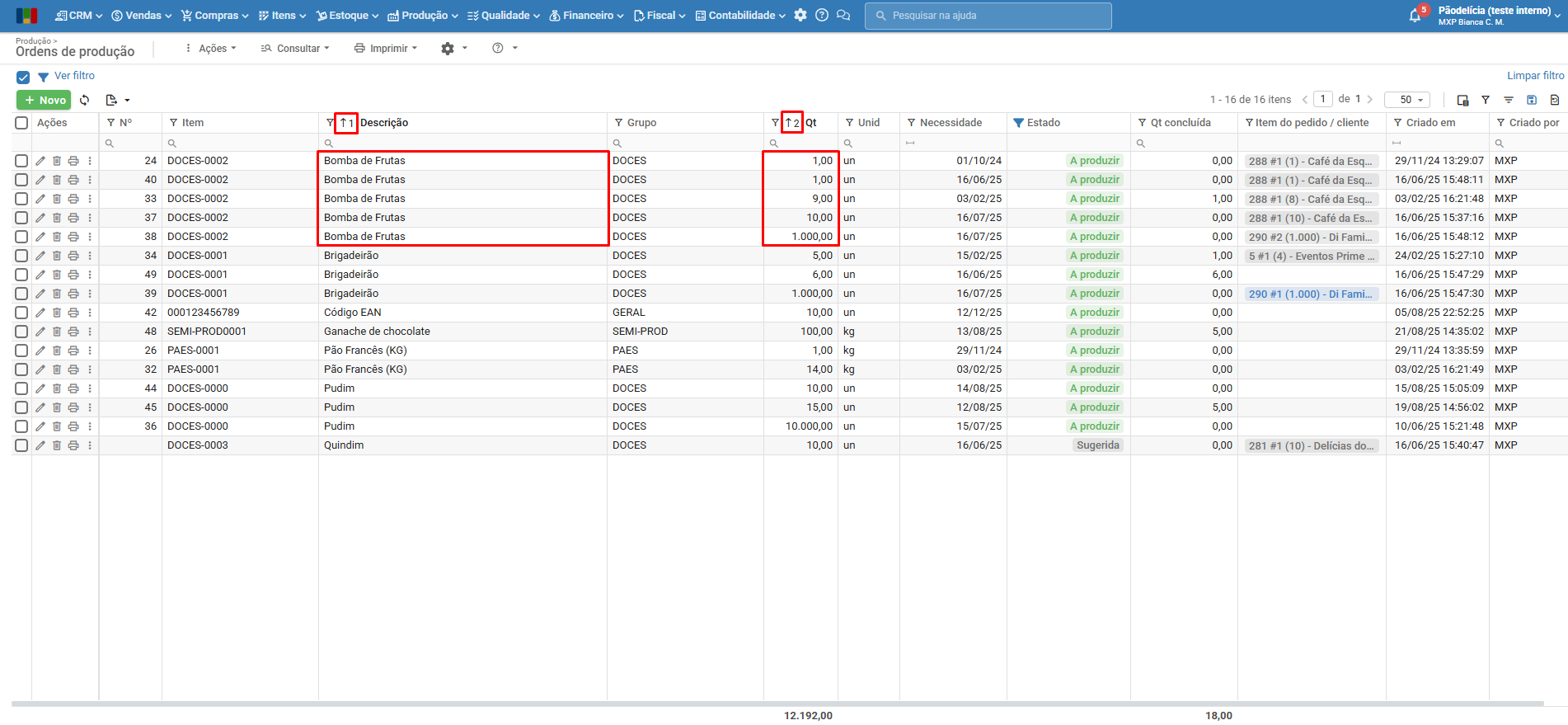1568x725 pixels.
Task: Open the chat messages icon in top bar
Action: (x=843, y=16)
